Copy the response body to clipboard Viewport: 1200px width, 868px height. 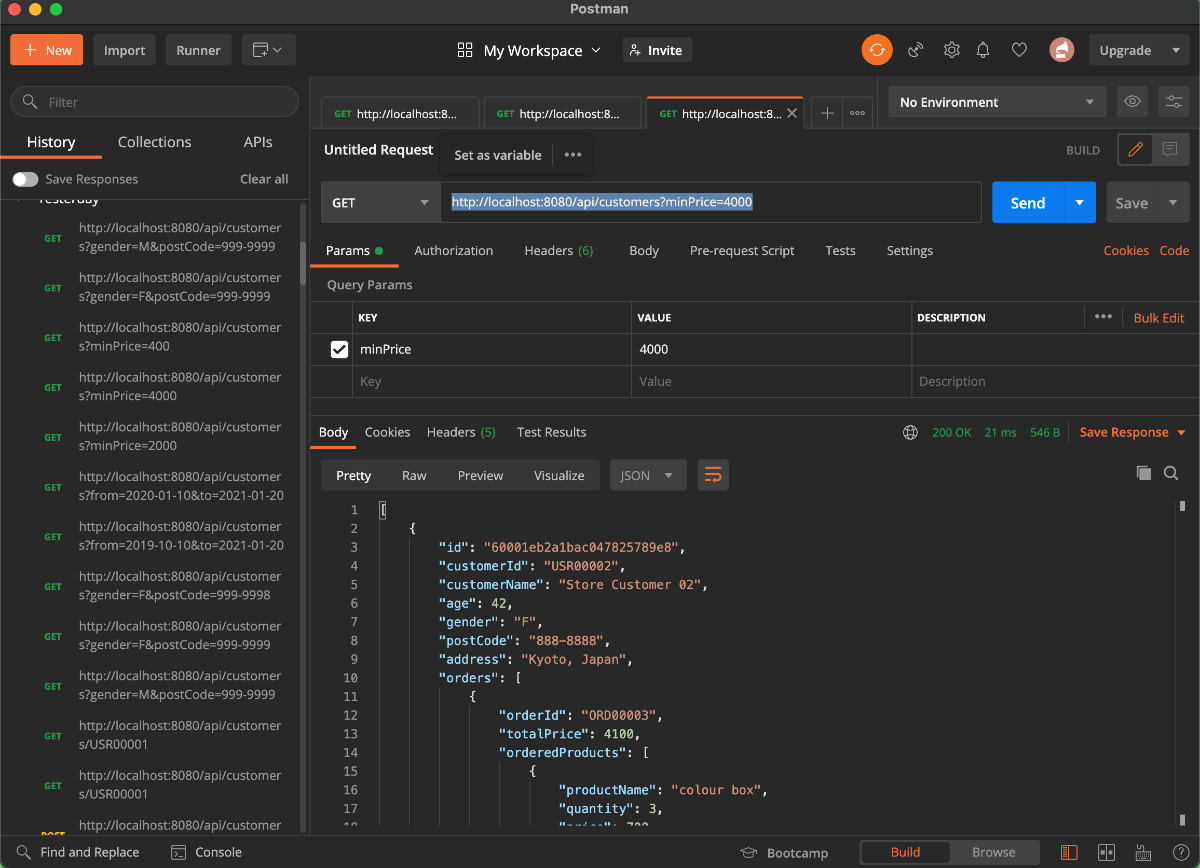(1144, 473)
